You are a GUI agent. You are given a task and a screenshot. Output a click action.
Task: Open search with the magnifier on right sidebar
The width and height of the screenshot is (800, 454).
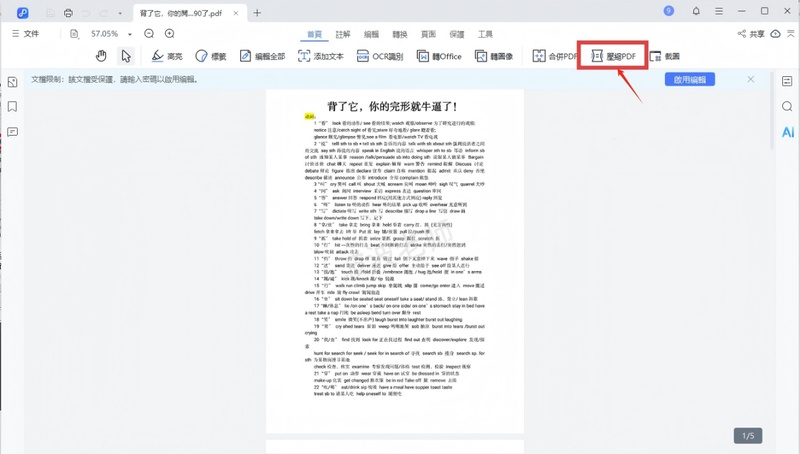point(787,106)
